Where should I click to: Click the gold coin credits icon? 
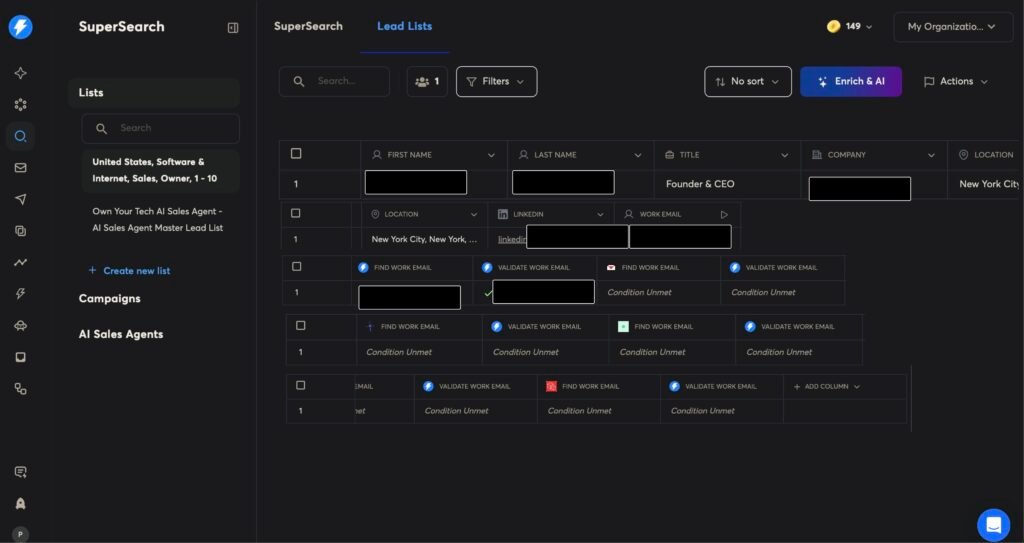(833, 27)
